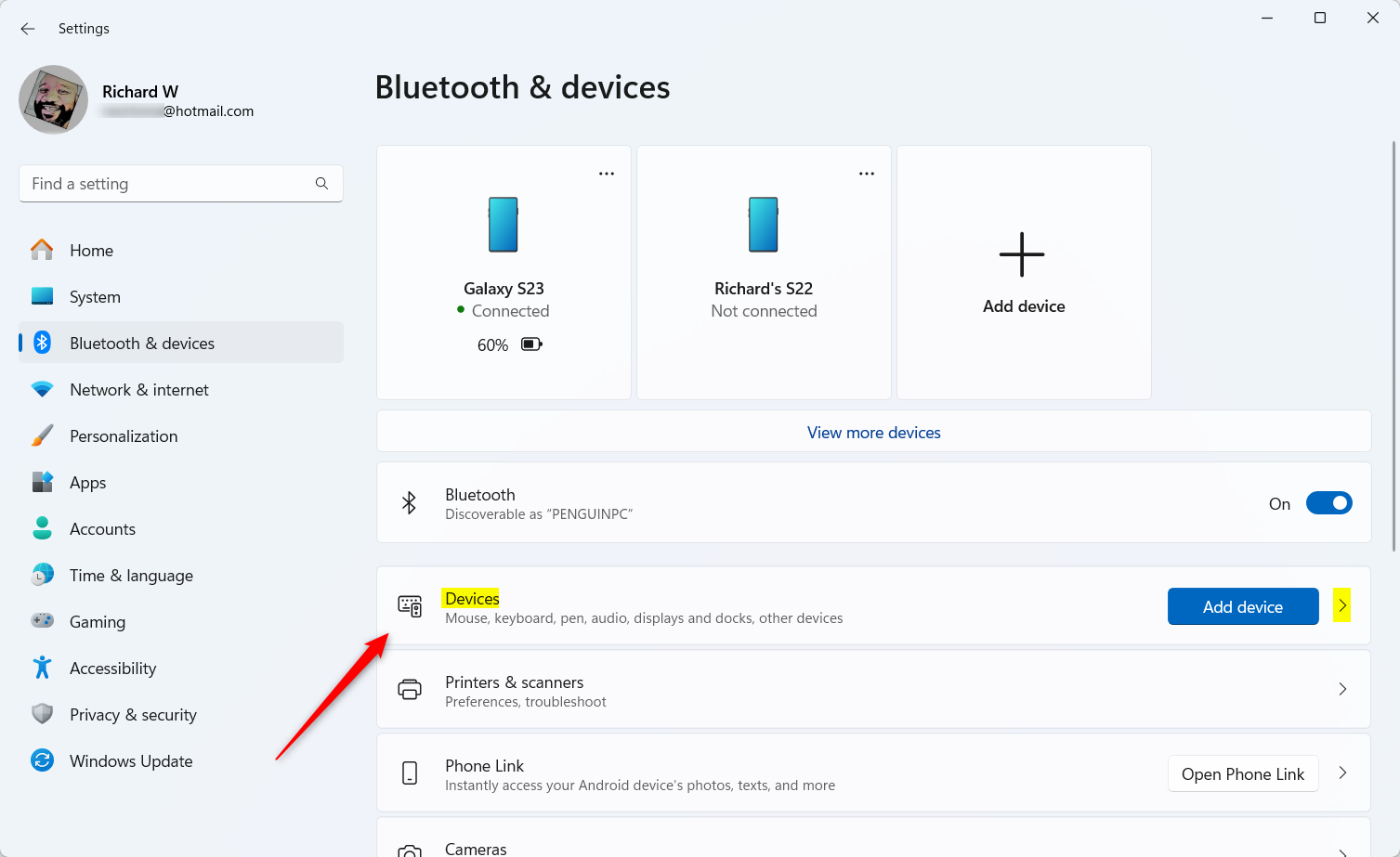The image size is (1400, 857).
Task: Click the Home house icon
Action: point(43,250)
